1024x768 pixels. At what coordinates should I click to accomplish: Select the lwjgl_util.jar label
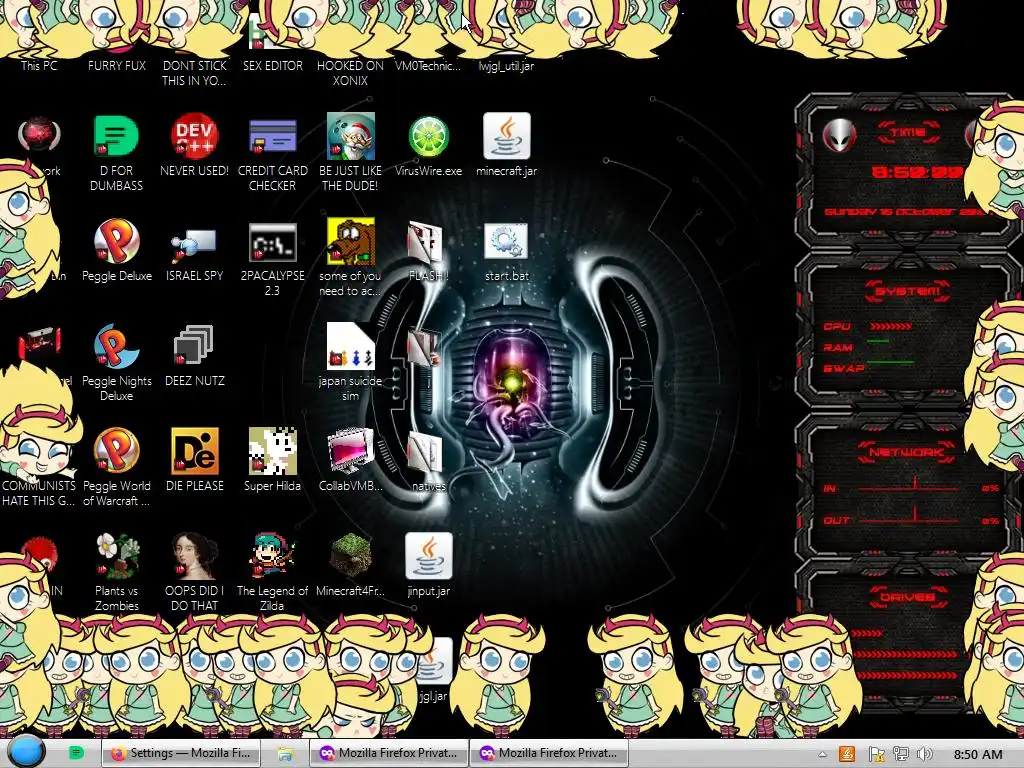[x=506, y=66]
